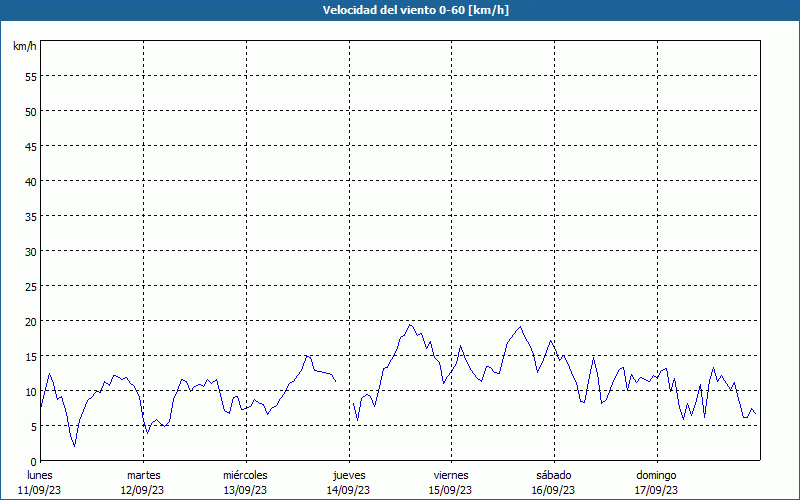800x500 pixels.
Task: Click the 'sábado' day label
Action: (x=554, y=475)
